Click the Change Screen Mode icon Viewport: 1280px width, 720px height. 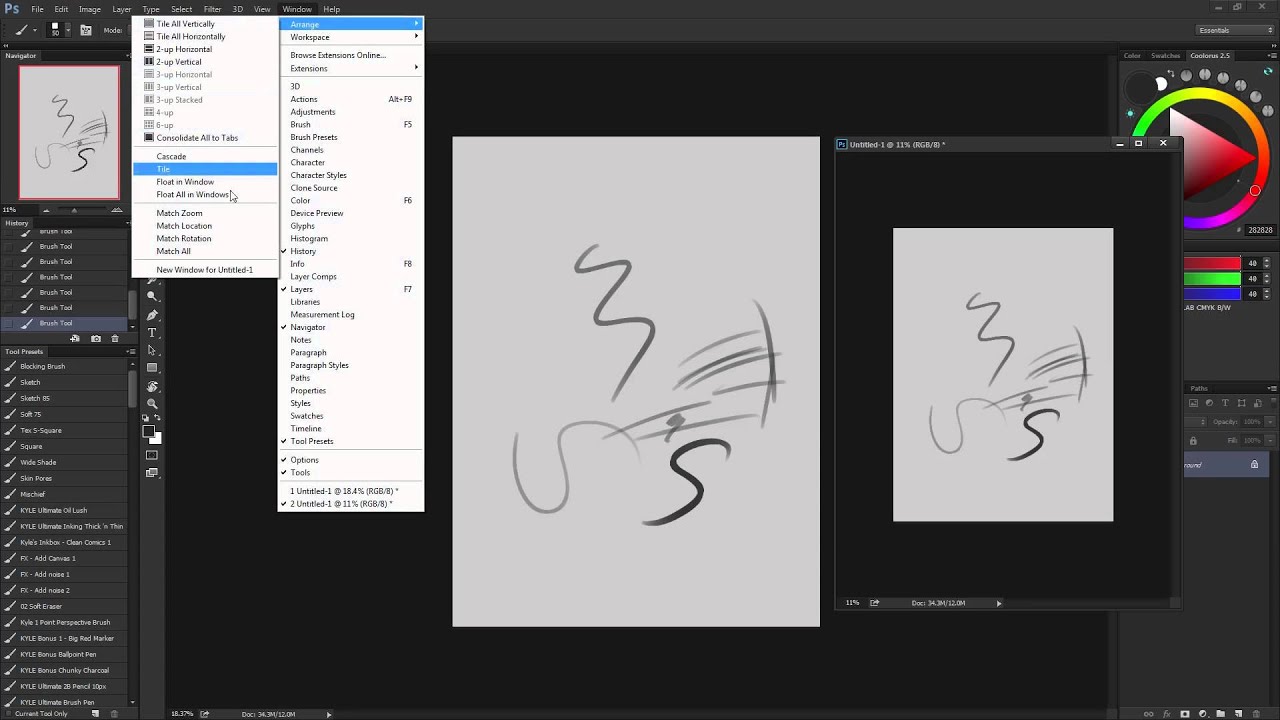click(152, 473)
